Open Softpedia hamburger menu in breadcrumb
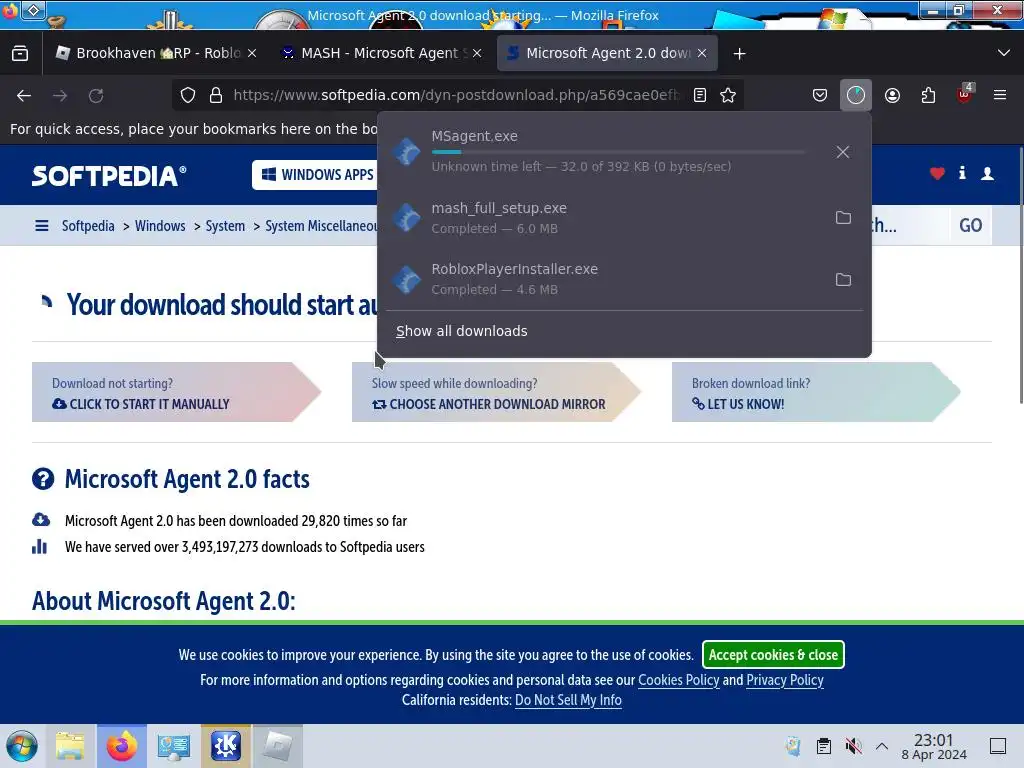Image resolution: width=1024 pixels, height=768 pixels. click(x=42, y=226)
